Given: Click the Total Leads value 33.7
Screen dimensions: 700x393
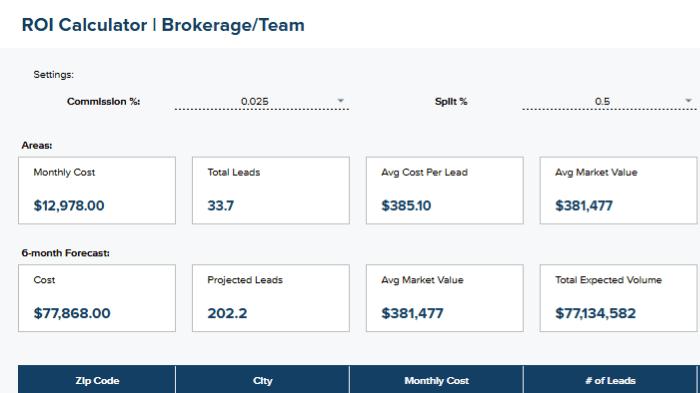Looking at the screenshot, I should (x=221, y=205).
